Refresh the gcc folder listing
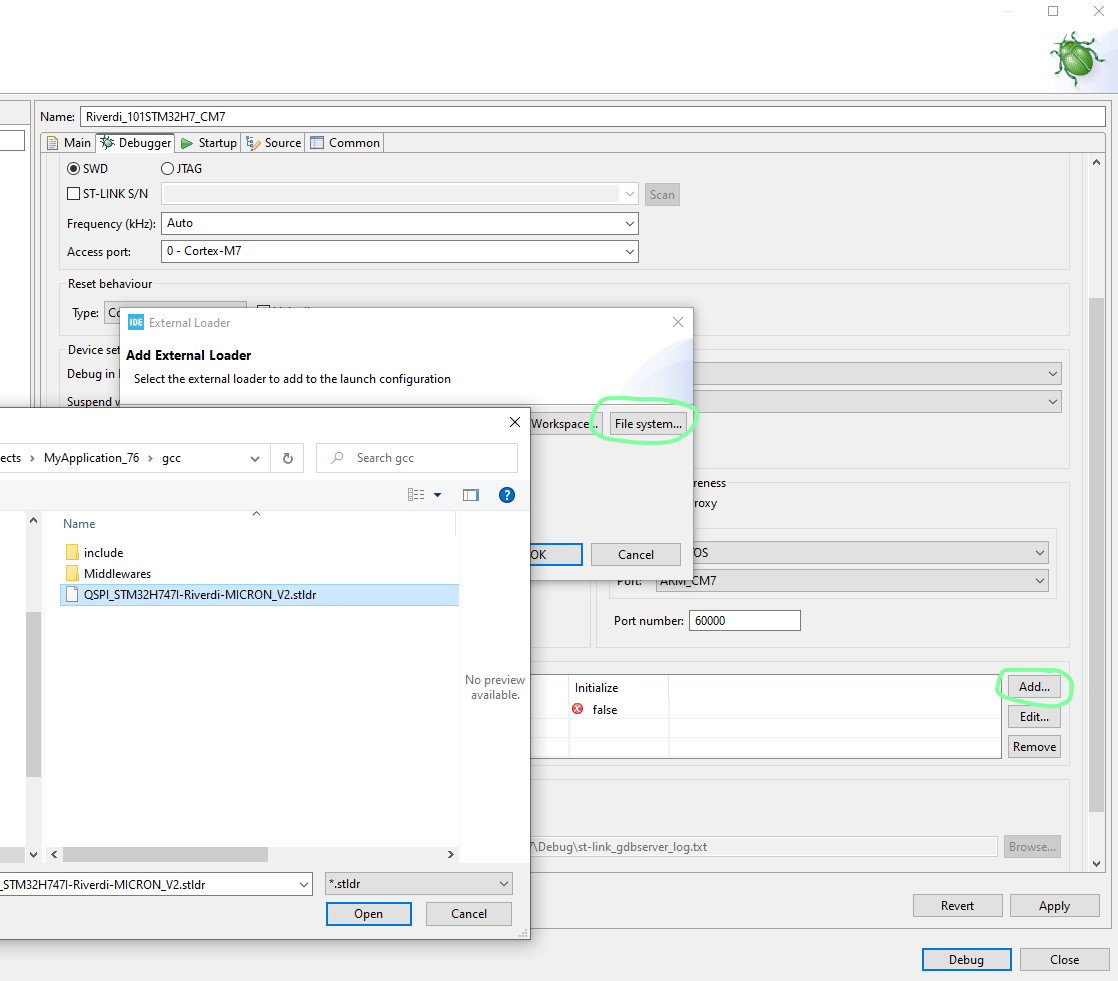Image resolution: width=1118 pixels, height=981 pixels. point(287,458)
